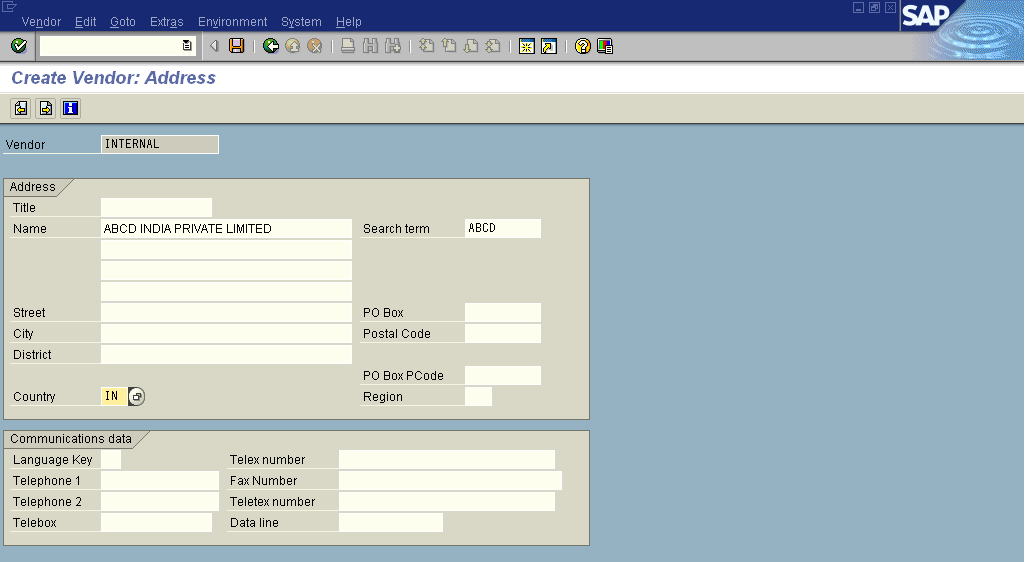Click the Save disk icon
The height and width of the screenshot is (562, 1027).
(237, 46)
